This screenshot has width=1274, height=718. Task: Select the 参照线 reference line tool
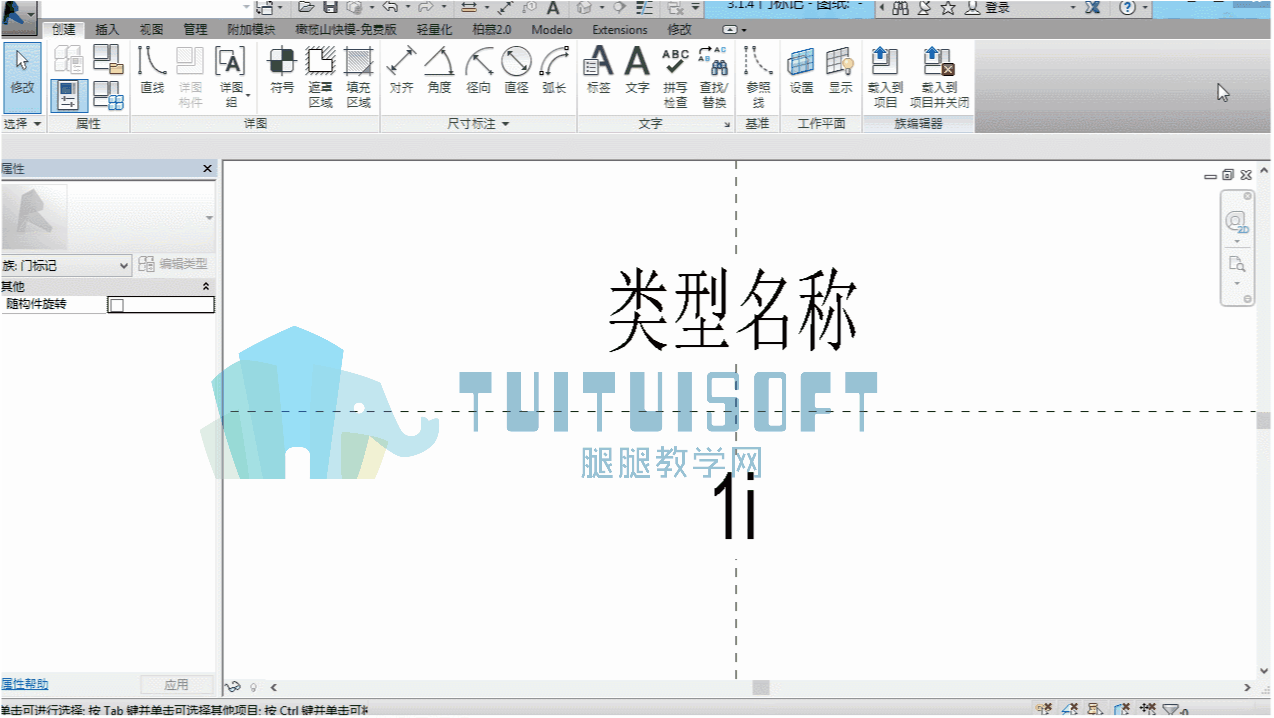(758, 77)
